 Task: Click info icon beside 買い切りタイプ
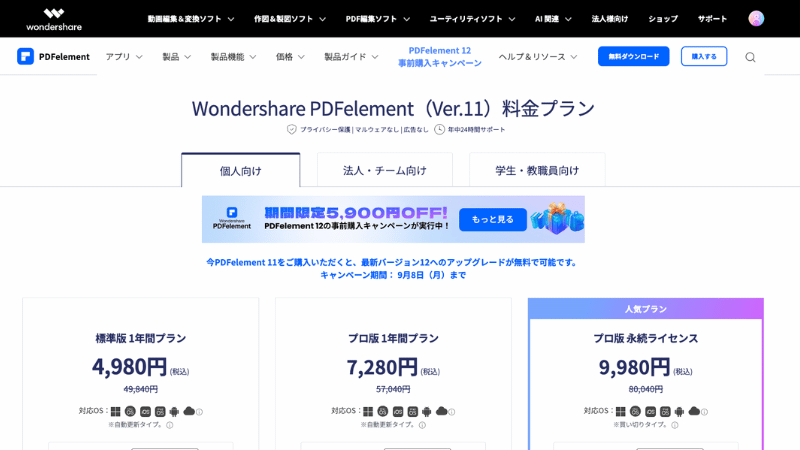[675, 425]
